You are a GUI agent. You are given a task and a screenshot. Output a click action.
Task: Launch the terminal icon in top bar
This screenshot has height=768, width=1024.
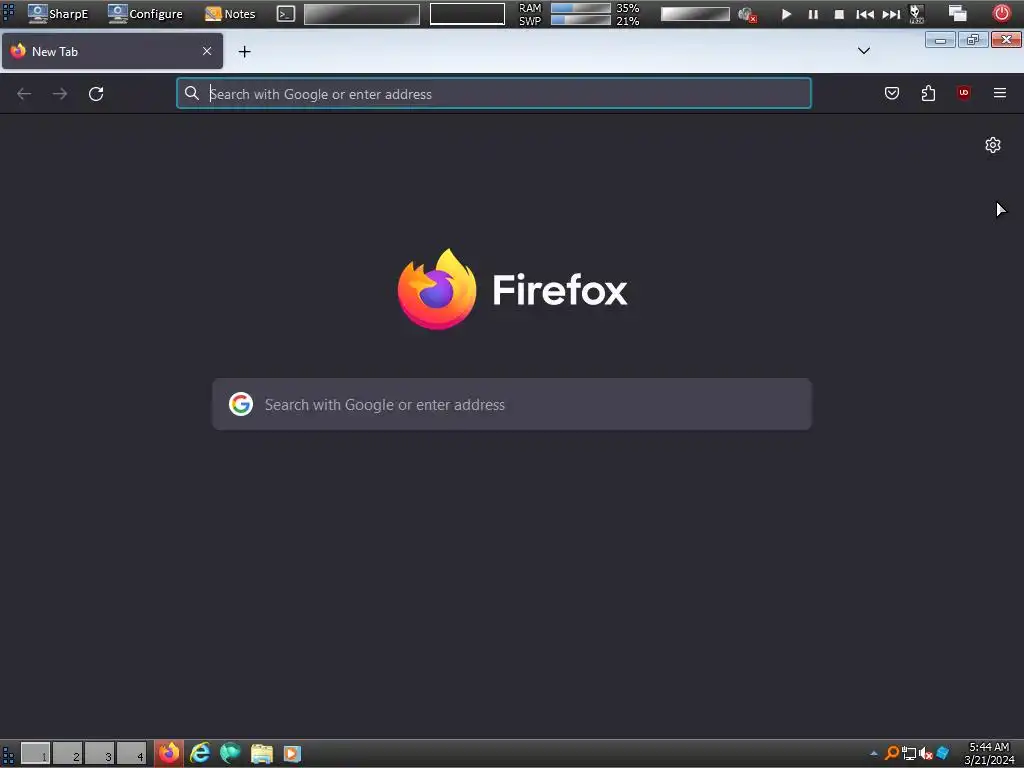click(x=285, y=14)
